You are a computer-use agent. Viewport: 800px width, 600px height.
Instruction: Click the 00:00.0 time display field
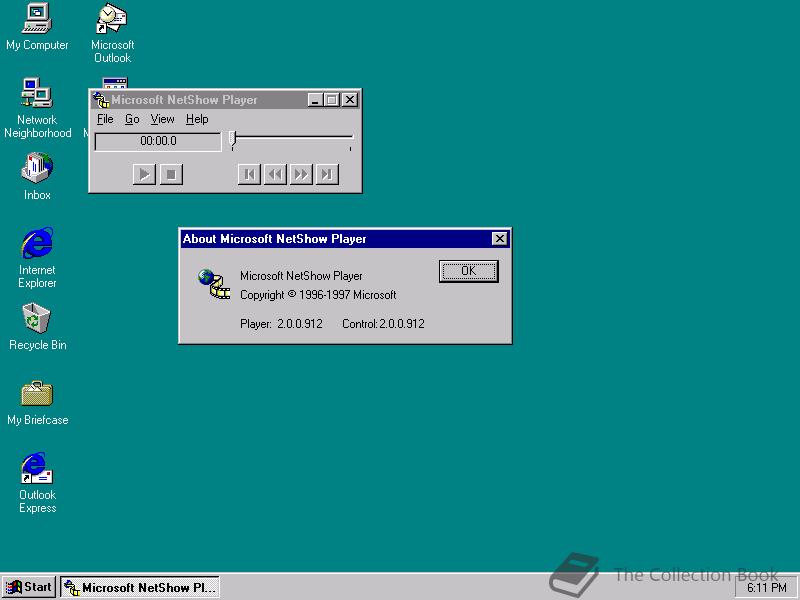click(158, 141)
